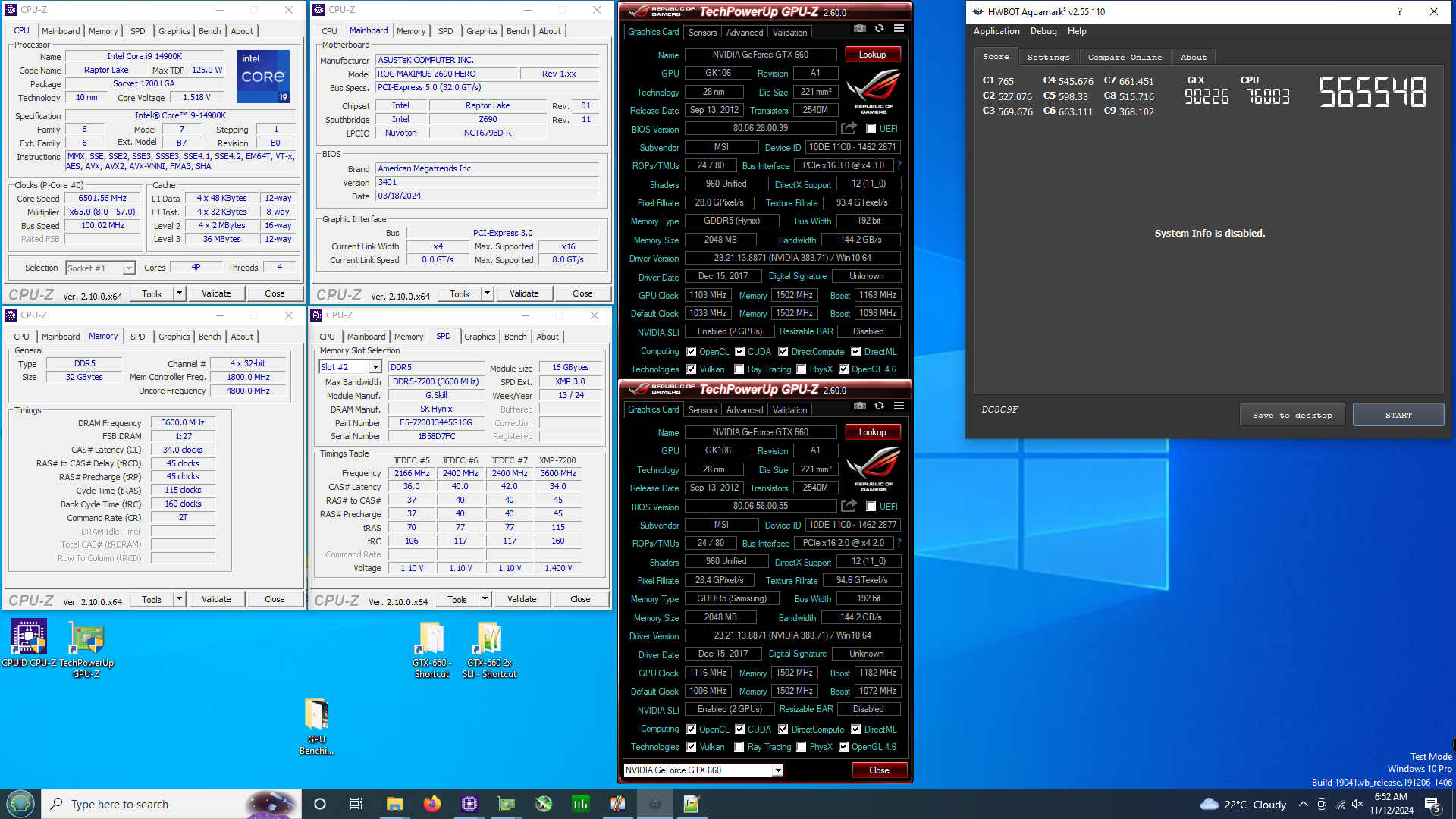Open Slot #2 memory slot dropdown

tap(350, 367)
